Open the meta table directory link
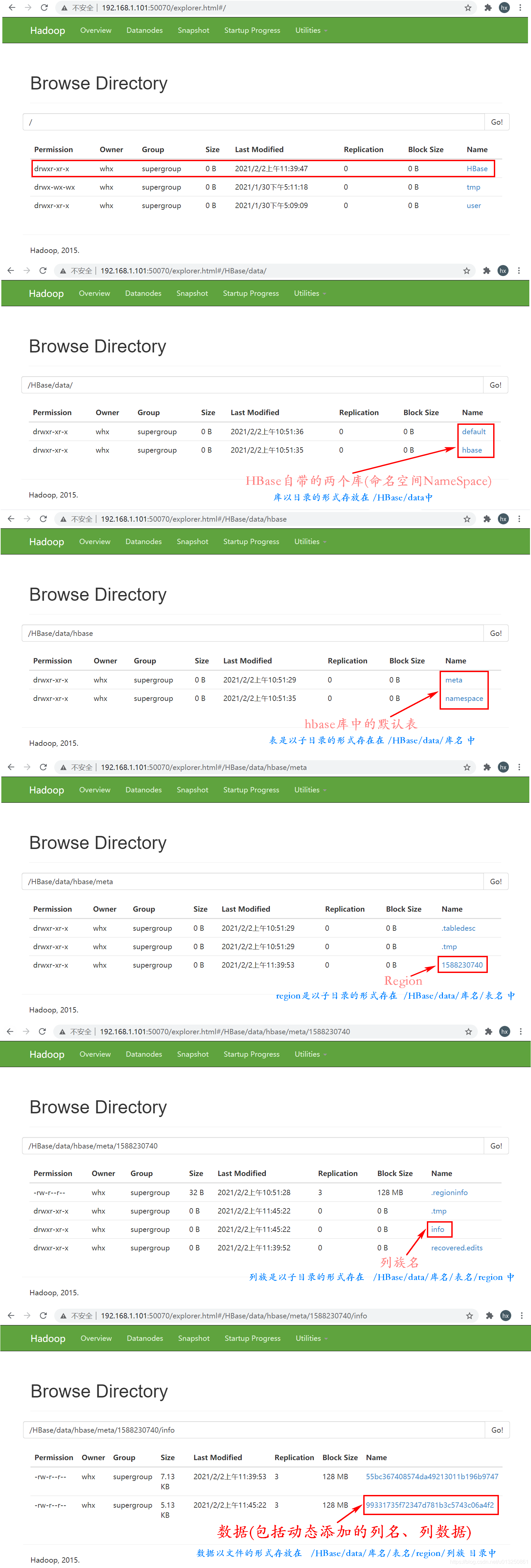Screen dimensions: 531x1568 [454, 680]
